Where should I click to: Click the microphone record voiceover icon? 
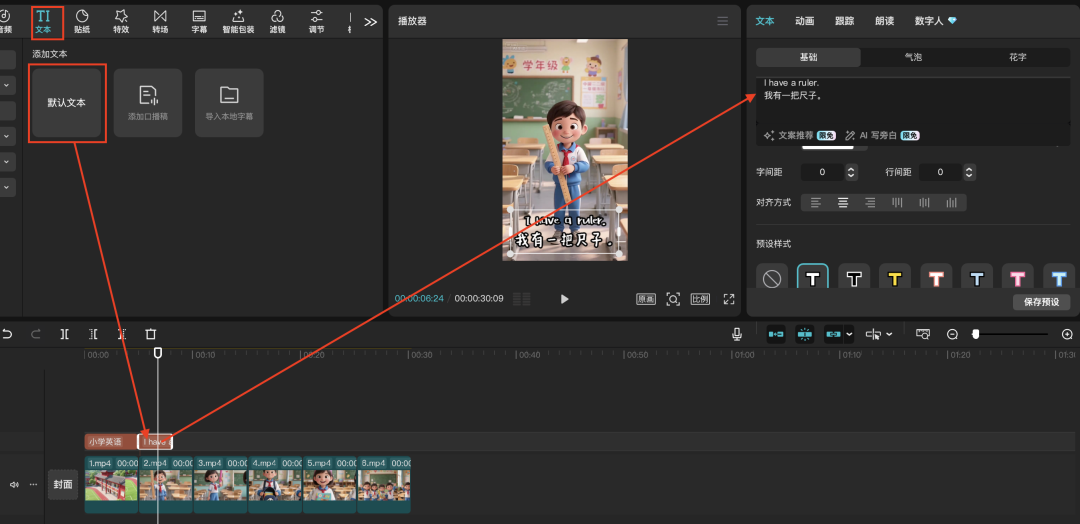tap(737, 334)
